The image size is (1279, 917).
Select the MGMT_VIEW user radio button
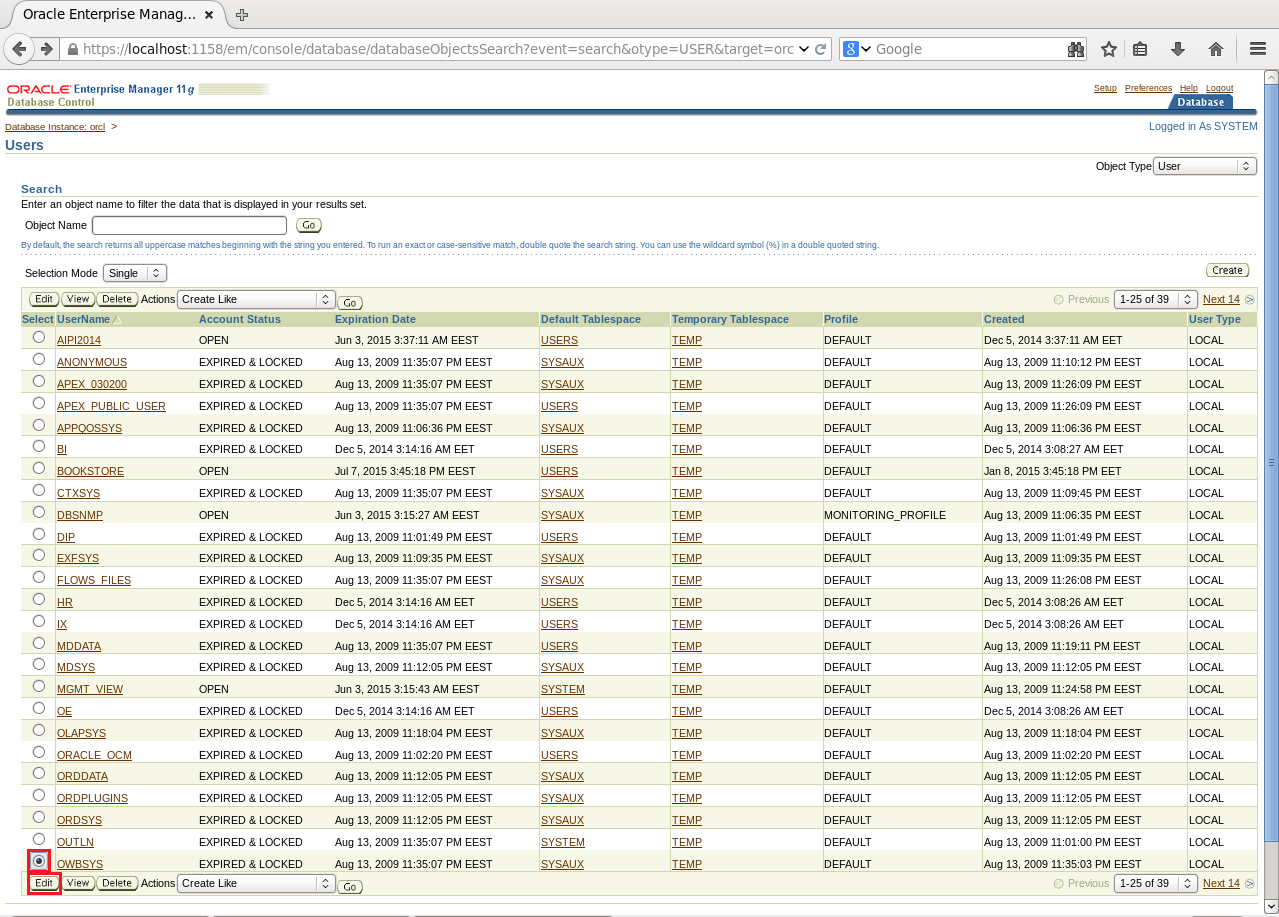pos(39,686)
